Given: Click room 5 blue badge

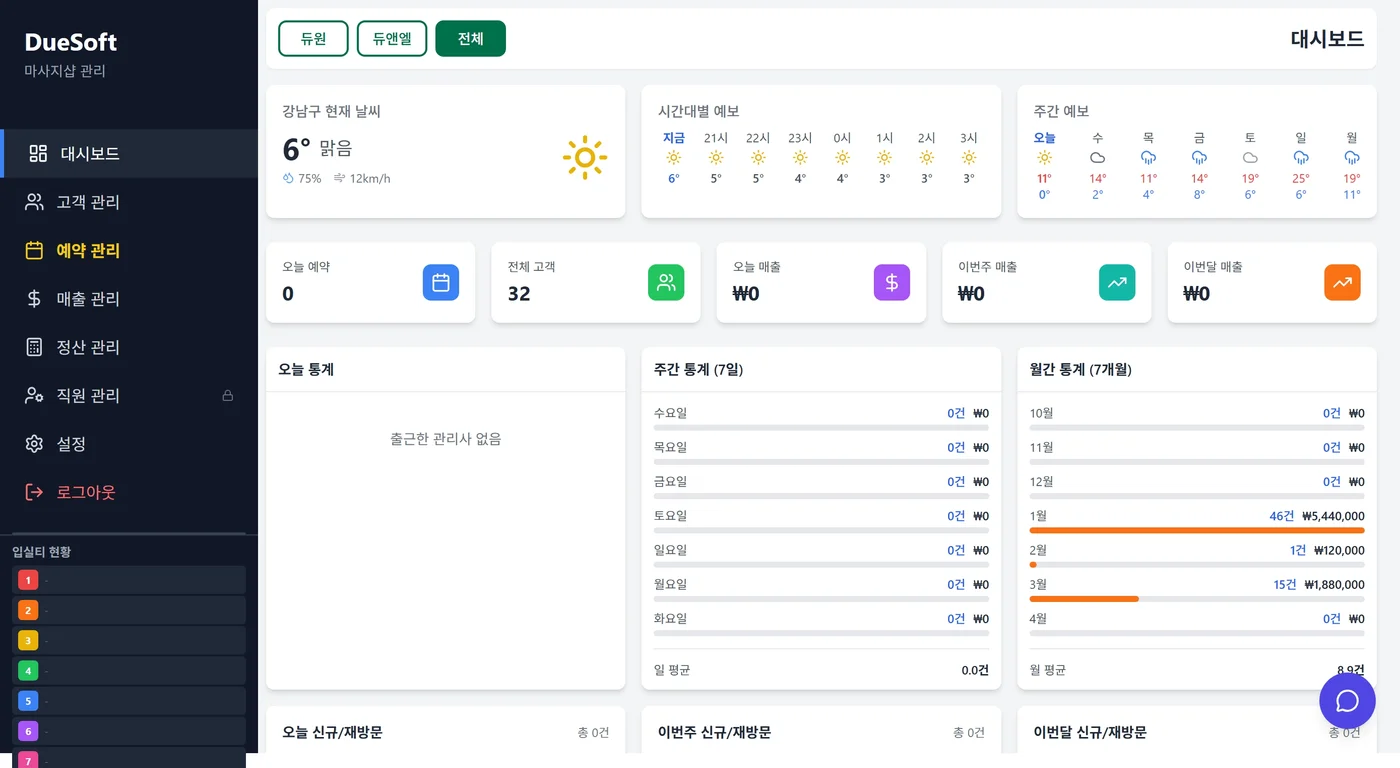Looking at the screenshot, I should pos(28,700).
